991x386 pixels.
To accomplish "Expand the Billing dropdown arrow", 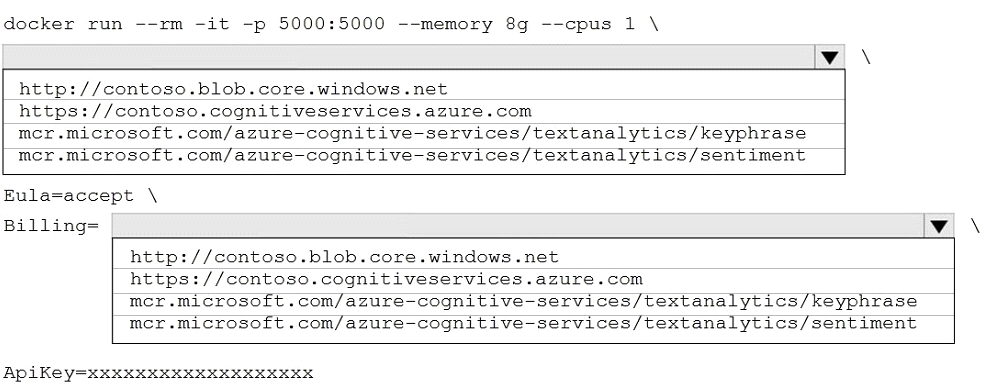I will click(939, 226).
